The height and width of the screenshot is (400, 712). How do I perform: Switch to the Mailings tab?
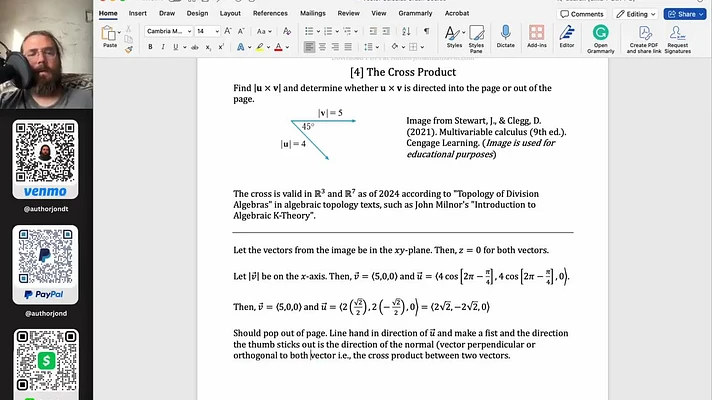coord(312,13)
